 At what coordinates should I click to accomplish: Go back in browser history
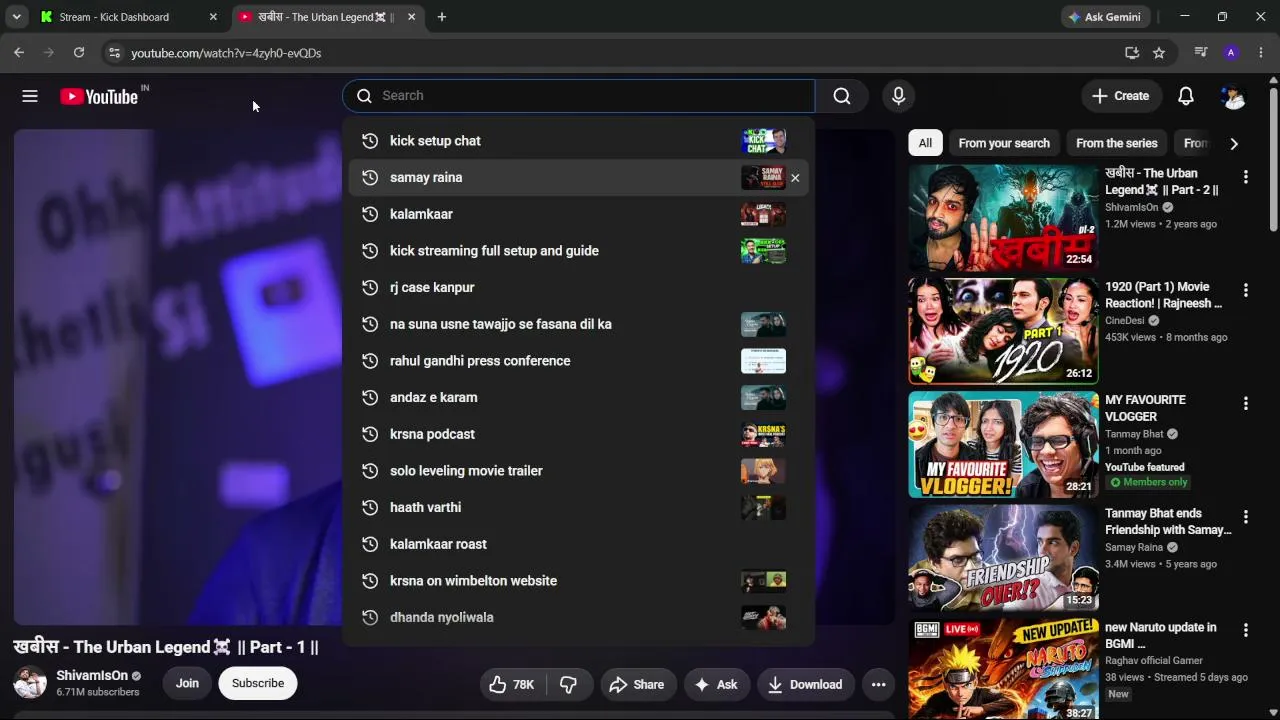click(x=19, y=53)
